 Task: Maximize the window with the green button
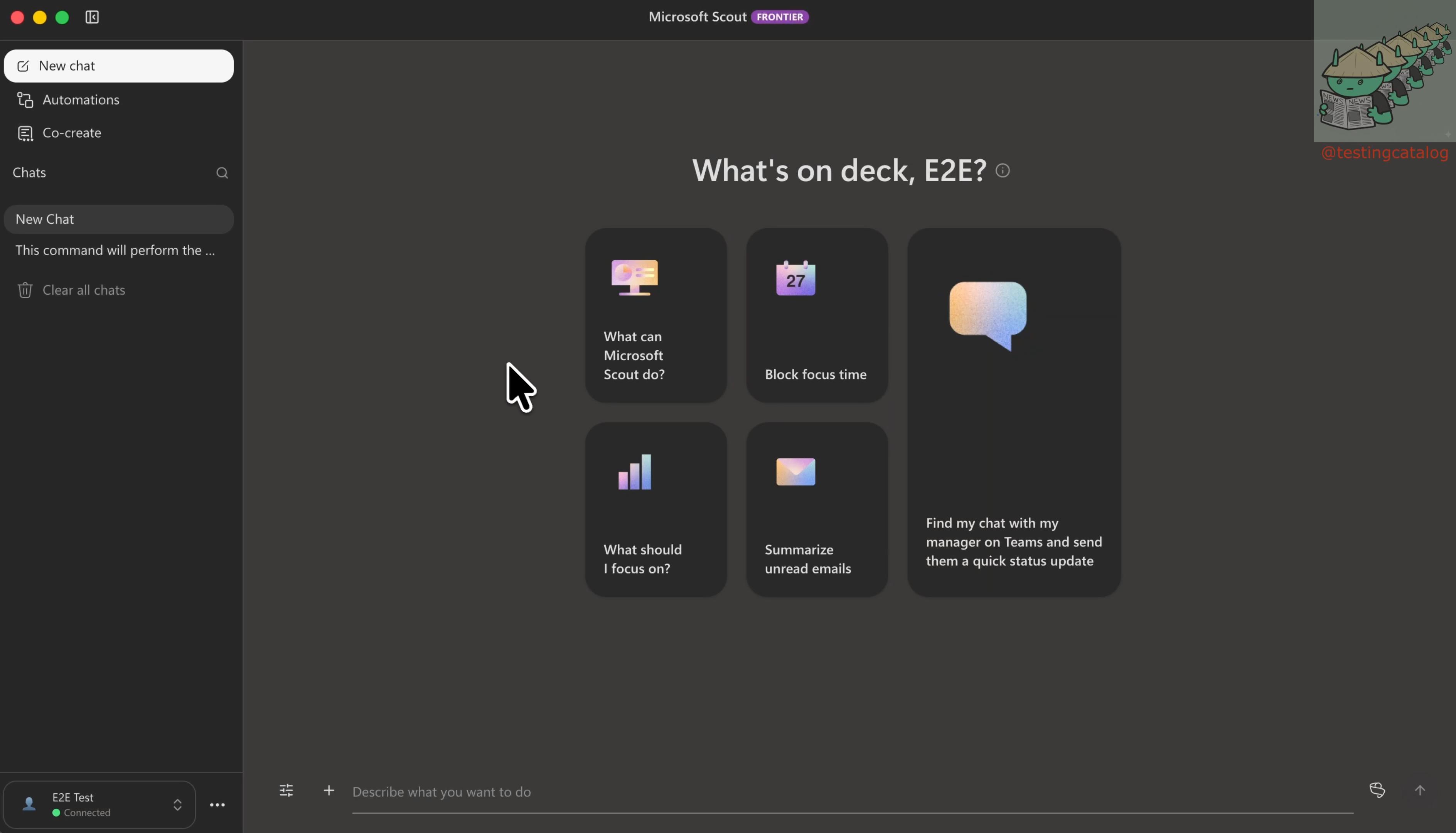coord(62,18)
